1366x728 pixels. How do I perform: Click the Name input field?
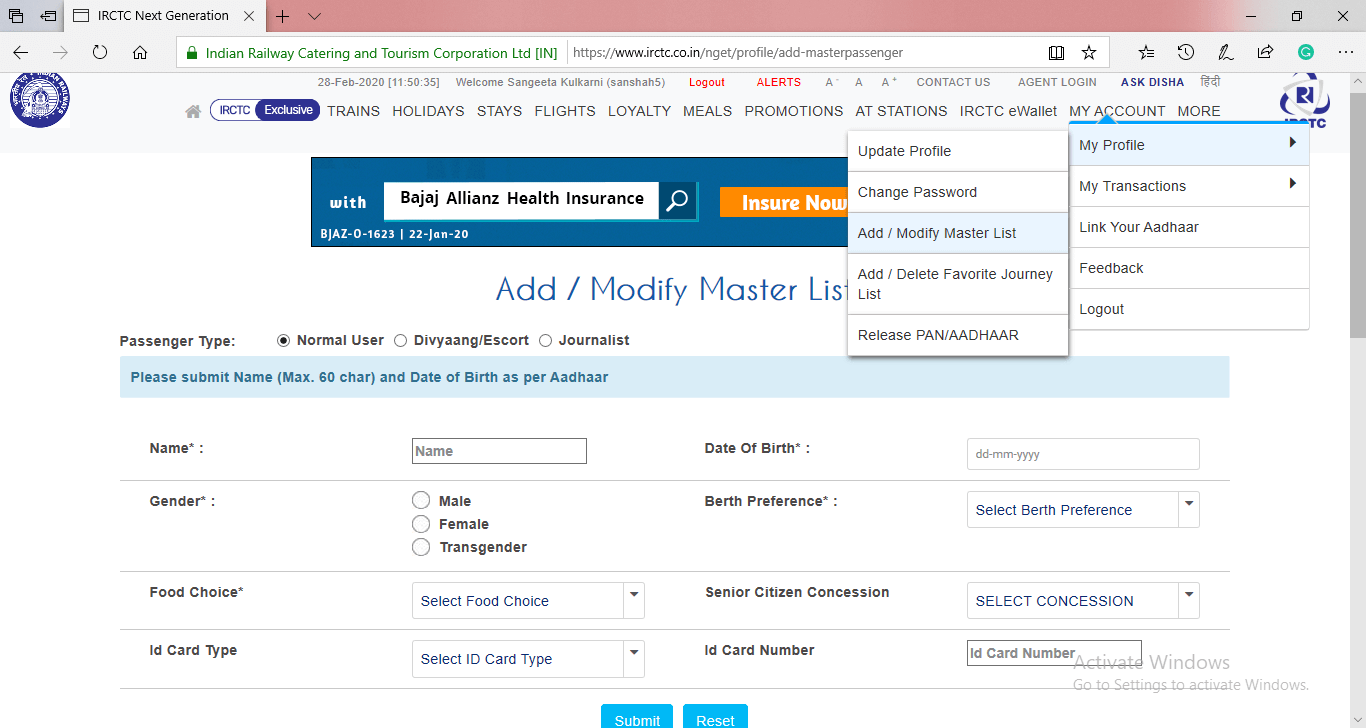(499, 451)
